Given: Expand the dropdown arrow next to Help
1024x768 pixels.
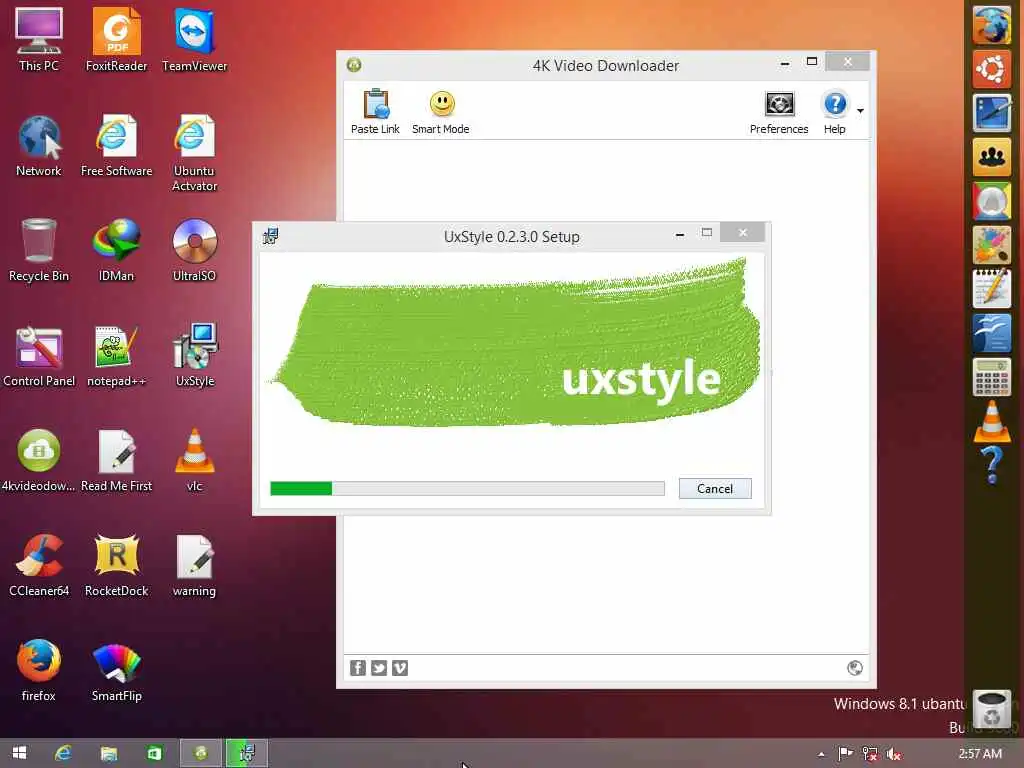Looking at the screenshot, I should (860, 111).
